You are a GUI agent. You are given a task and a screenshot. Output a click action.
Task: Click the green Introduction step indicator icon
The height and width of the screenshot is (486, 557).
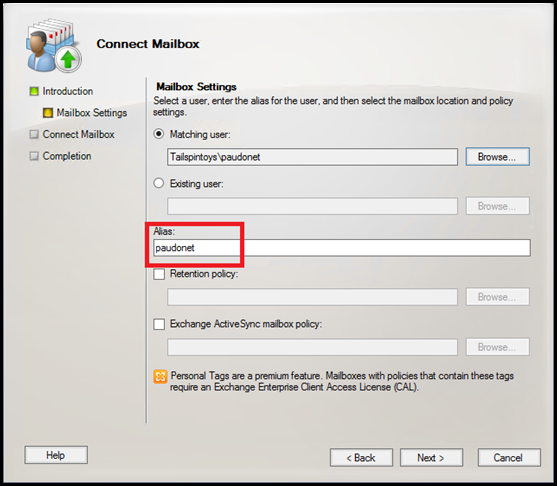click(x=34, y=91)
